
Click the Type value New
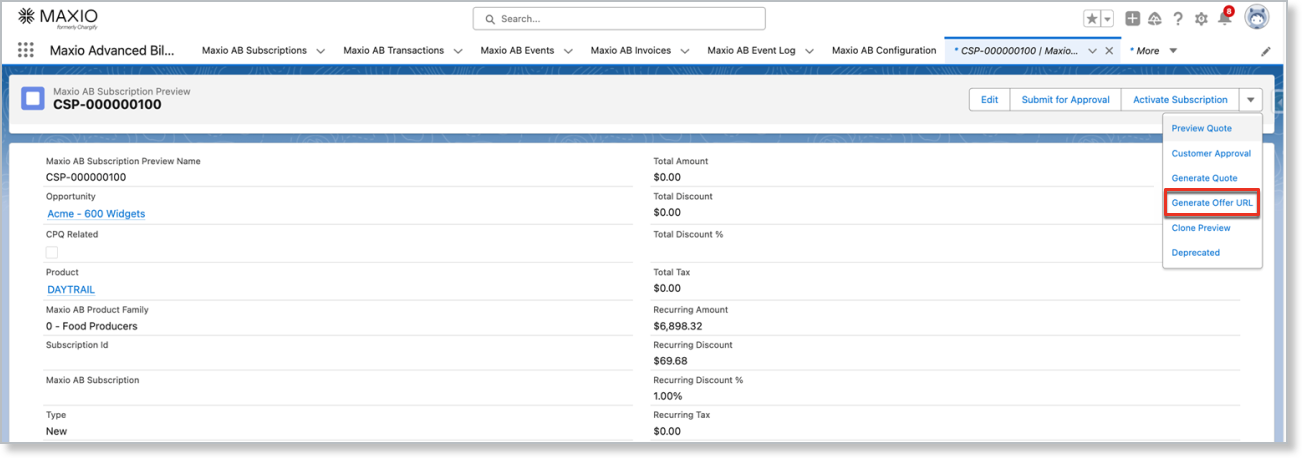coord(56,431)
